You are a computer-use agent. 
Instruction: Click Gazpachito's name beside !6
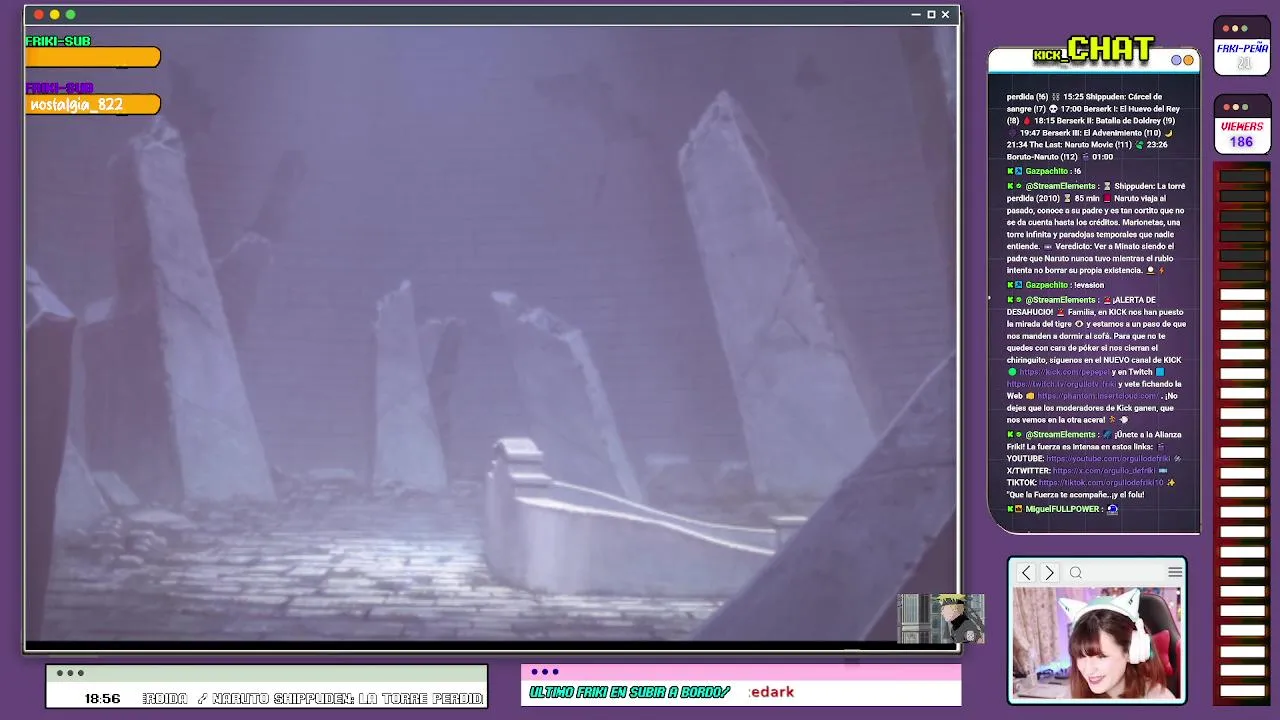[x=1046, y=171]
